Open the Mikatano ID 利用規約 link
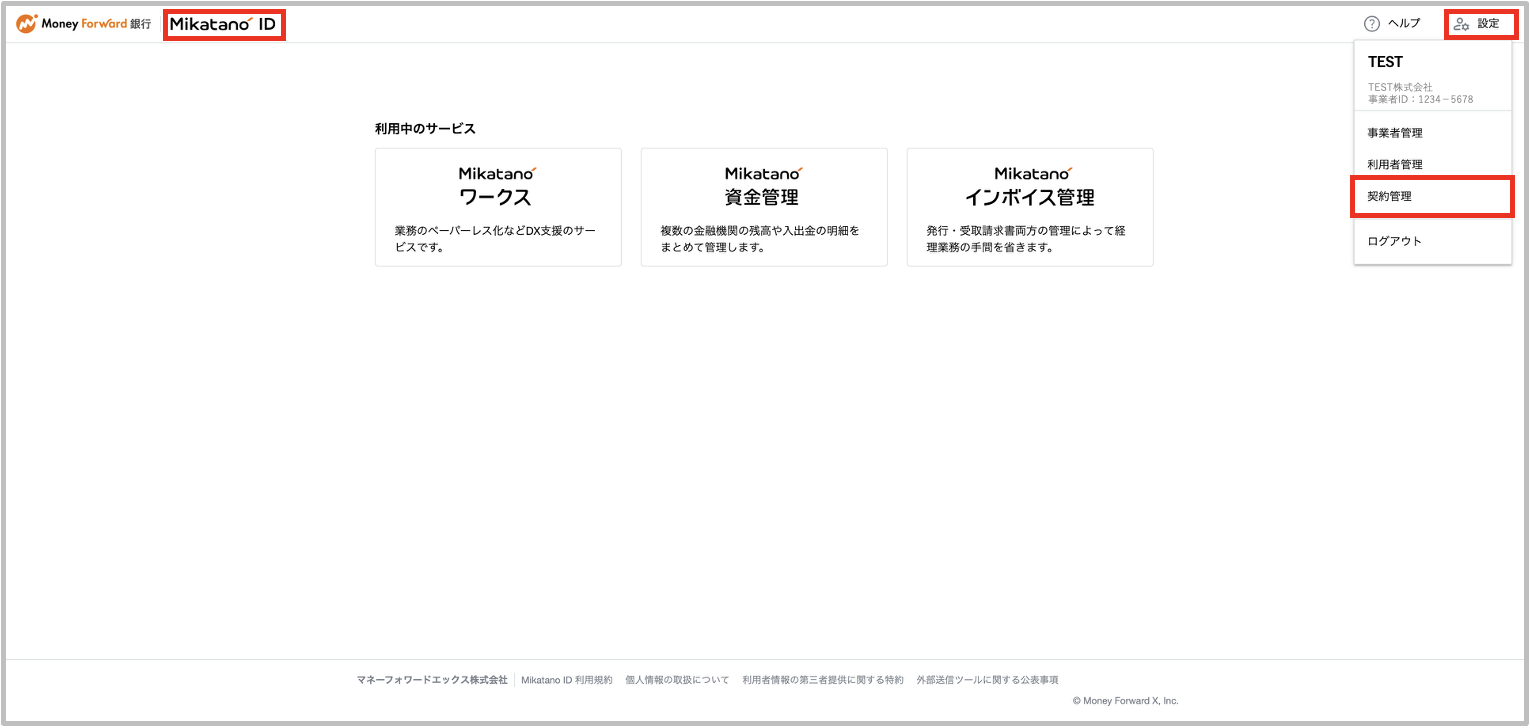Image resolution: width=1530 pixels, height=728 pixels. point(566,678)
